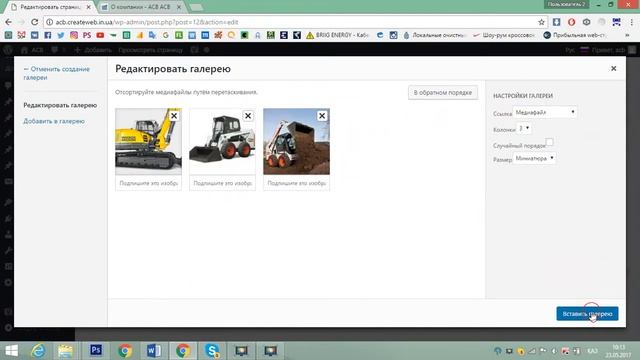Select the yellow excavator thumbnail

pos(149,142)
